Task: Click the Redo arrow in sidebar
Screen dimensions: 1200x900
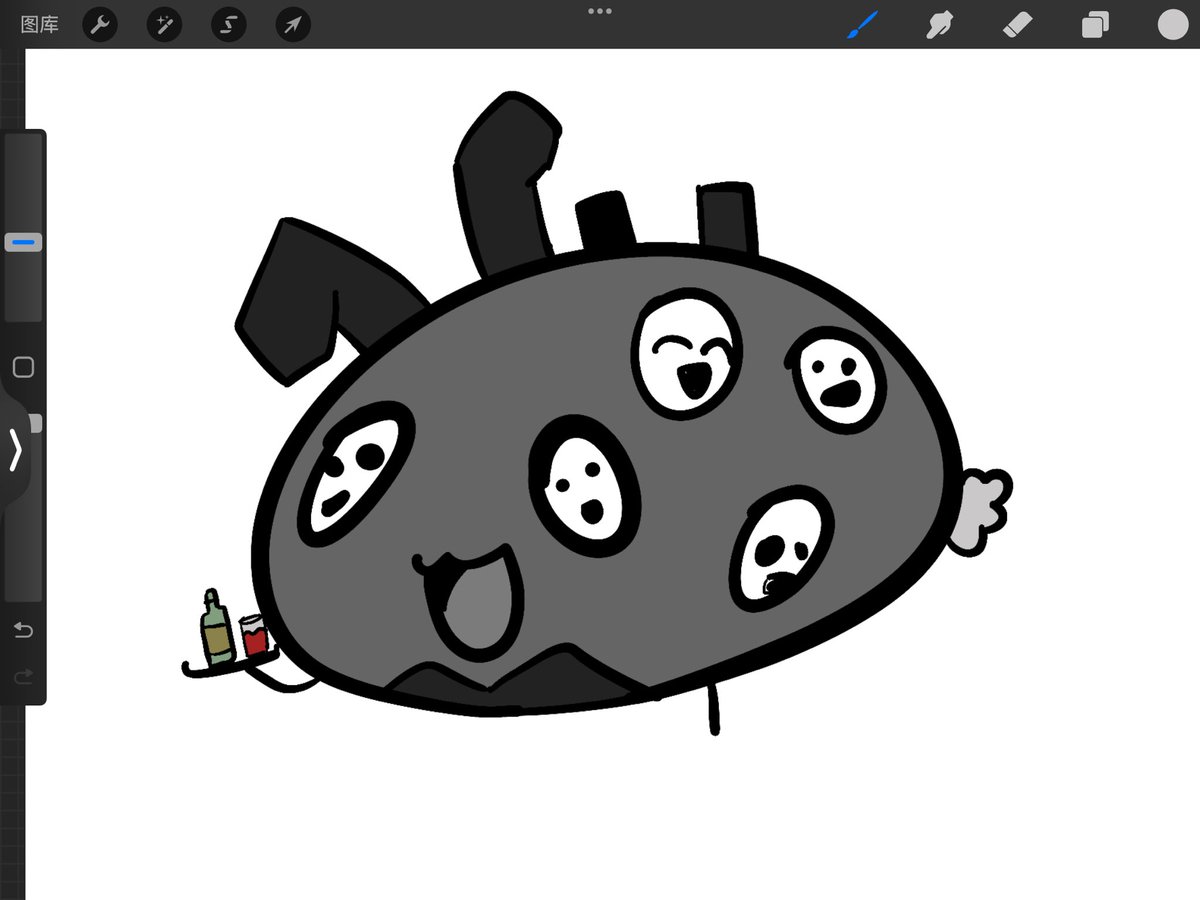Action: point(23,677)
